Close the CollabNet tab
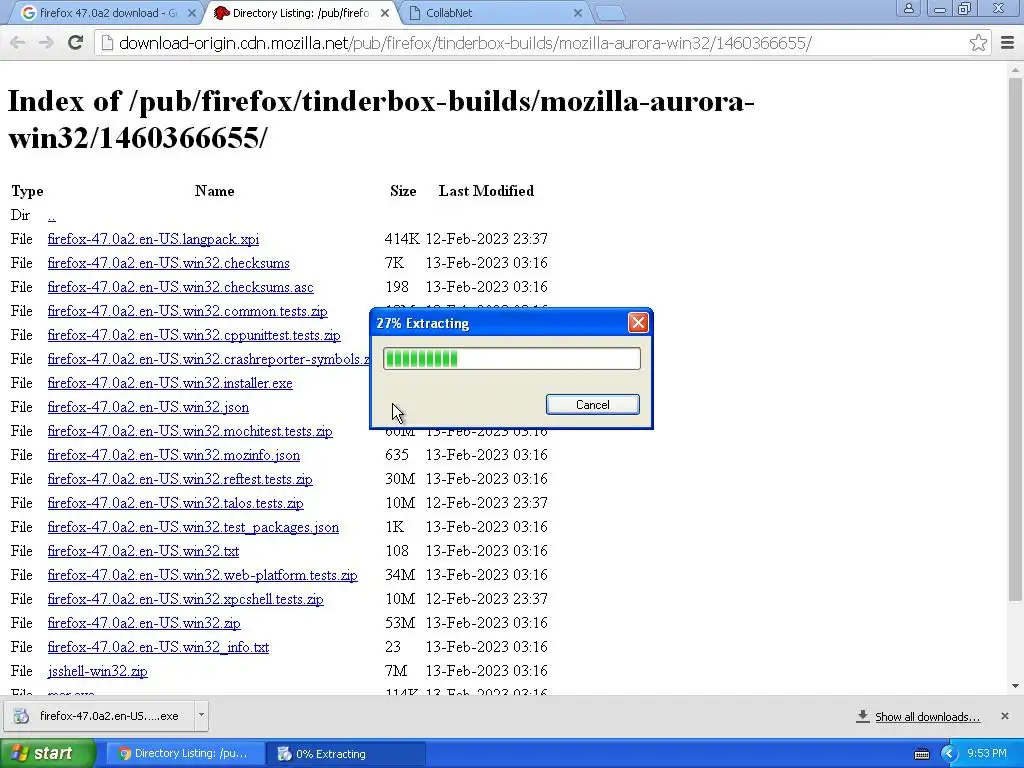 578,13
